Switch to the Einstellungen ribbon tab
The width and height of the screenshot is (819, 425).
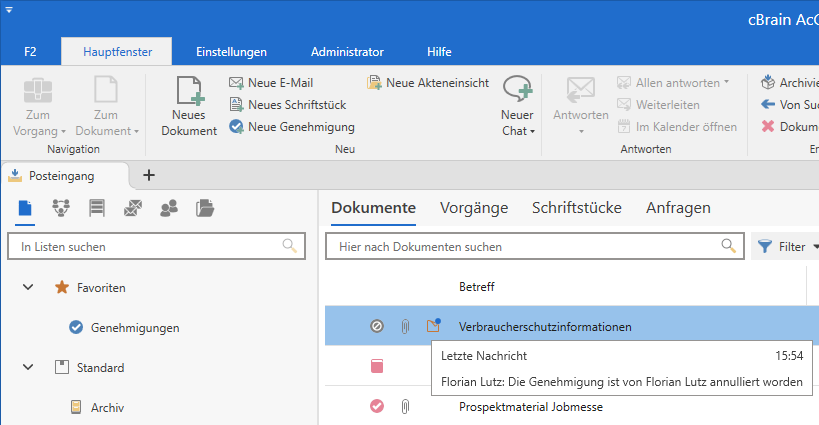click(x=231, y=51)
